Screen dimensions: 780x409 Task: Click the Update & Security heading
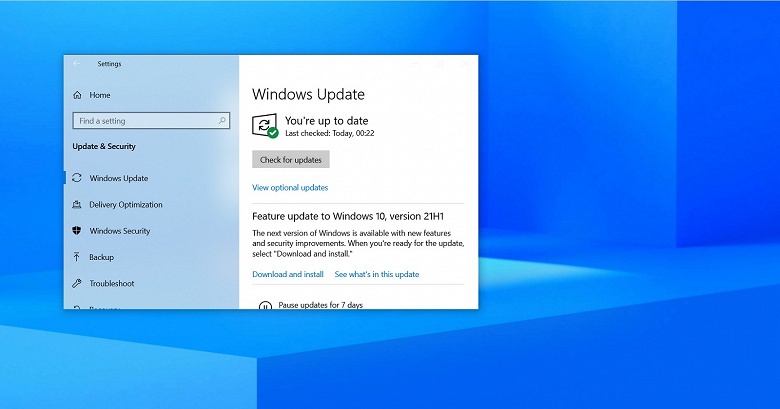pyautogui.click(x=104, y=146)
